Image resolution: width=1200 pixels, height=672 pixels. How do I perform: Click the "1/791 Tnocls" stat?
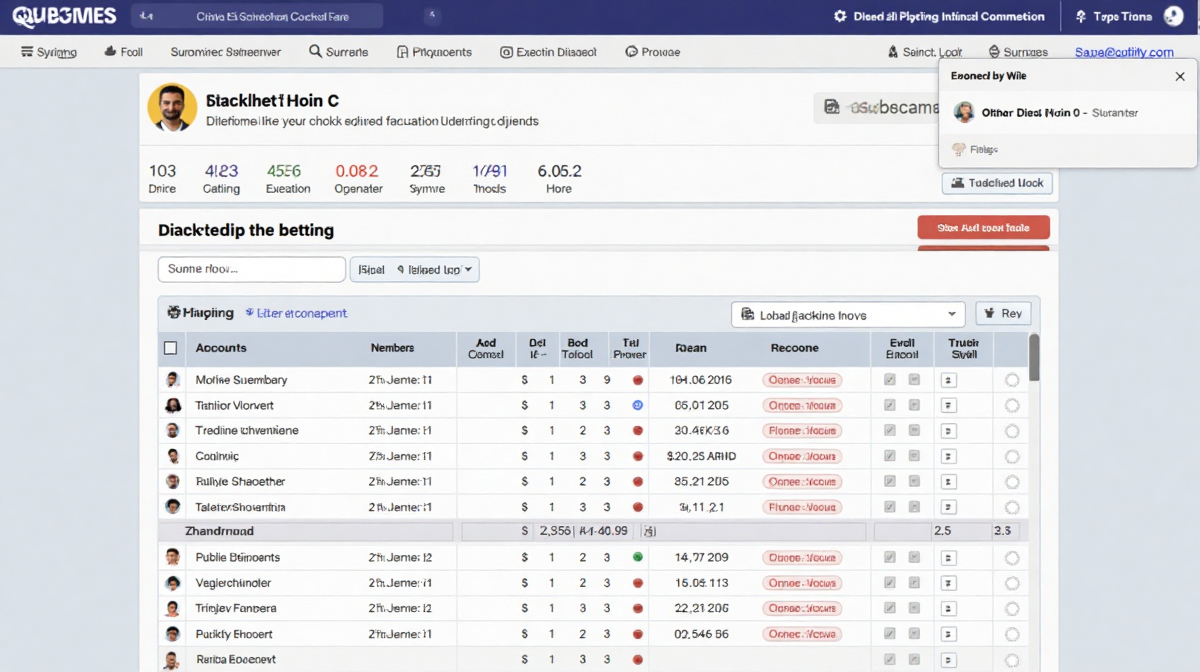coord(490,179)
